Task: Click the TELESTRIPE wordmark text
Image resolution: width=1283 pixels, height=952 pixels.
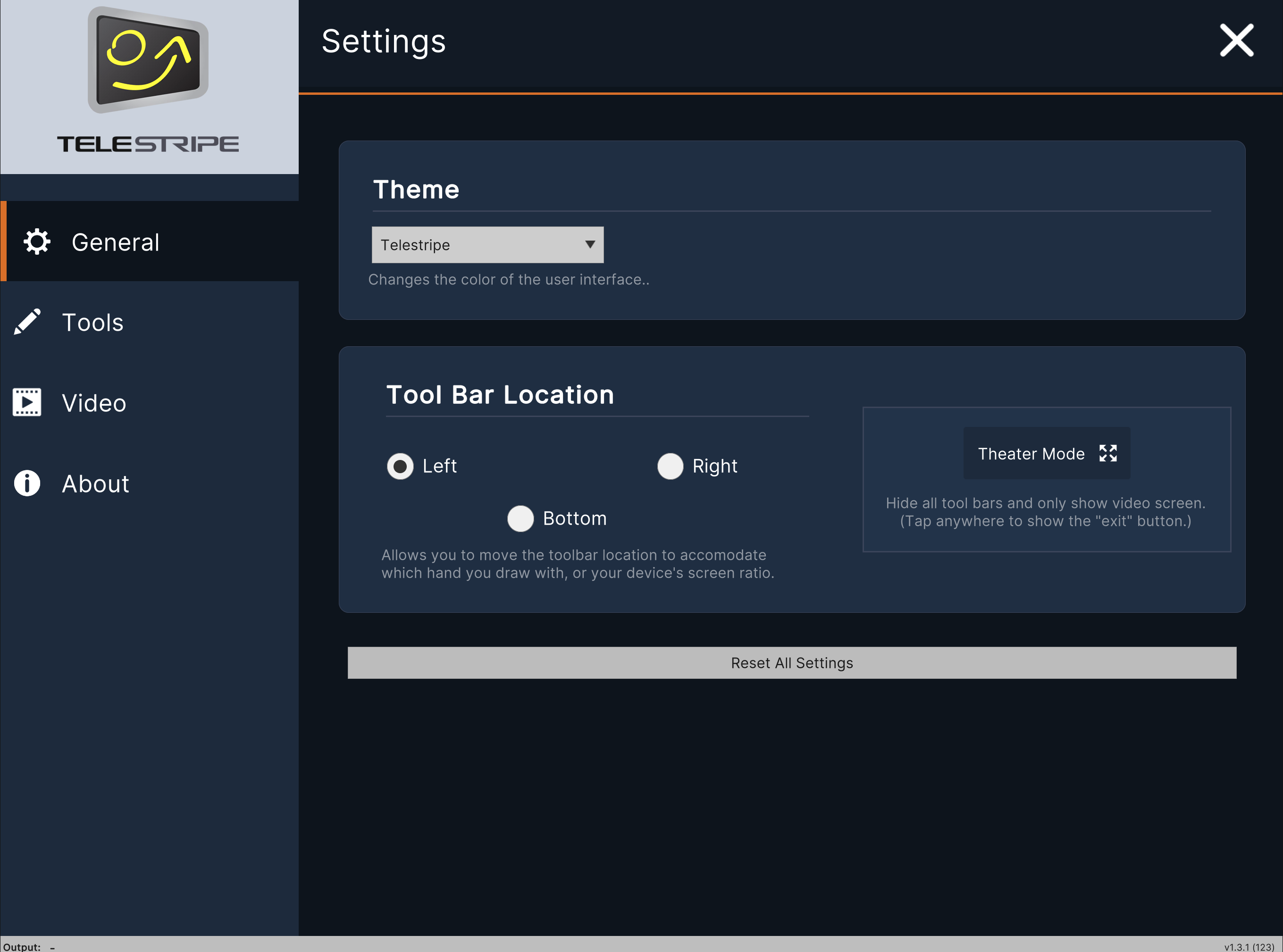Action: [x=148, y=144]
